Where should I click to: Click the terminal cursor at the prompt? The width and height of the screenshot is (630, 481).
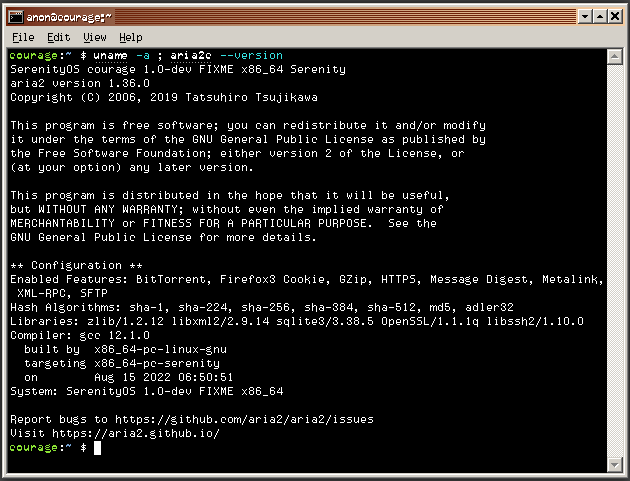(98, 448)
